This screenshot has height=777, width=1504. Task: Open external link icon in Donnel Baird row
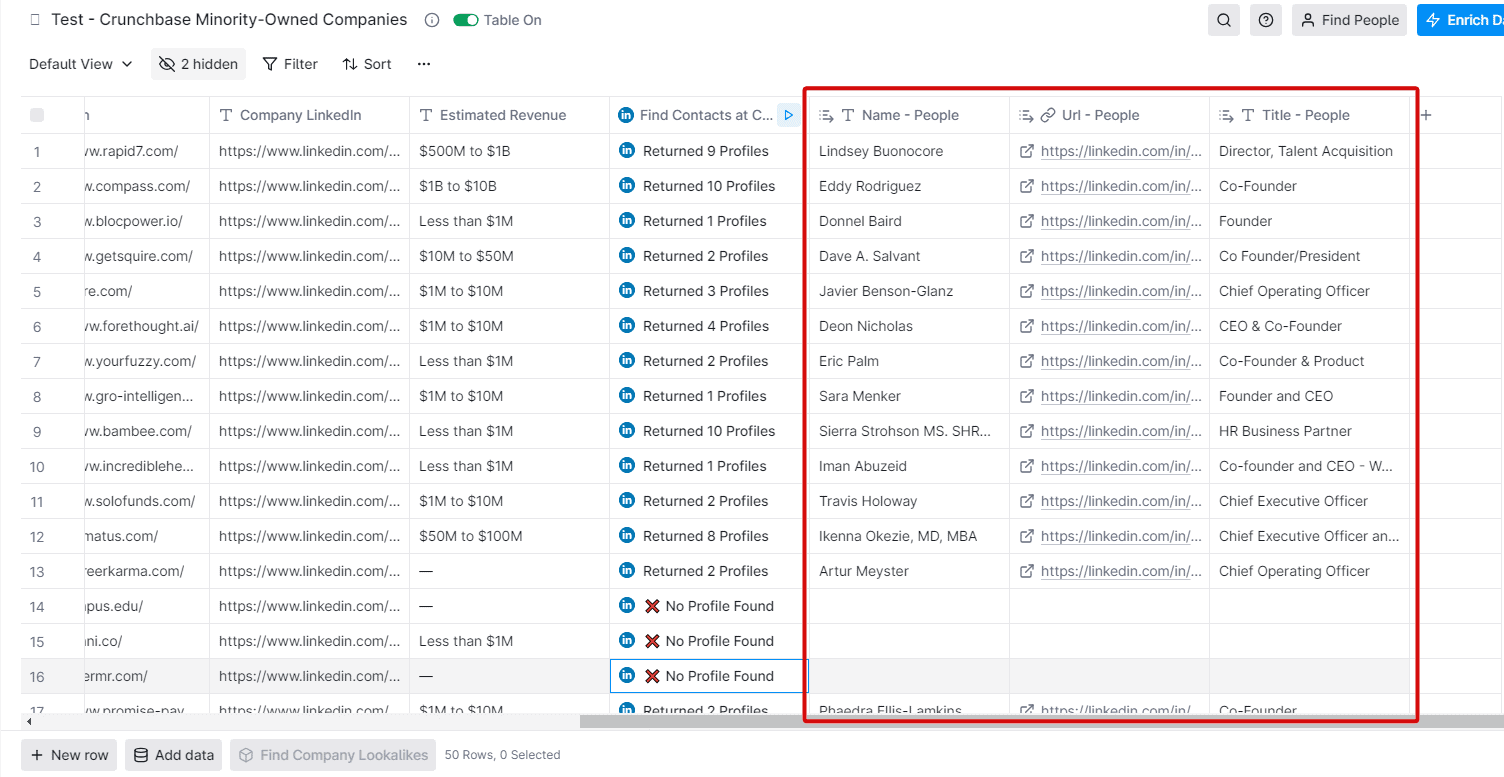pos(1026,221)
